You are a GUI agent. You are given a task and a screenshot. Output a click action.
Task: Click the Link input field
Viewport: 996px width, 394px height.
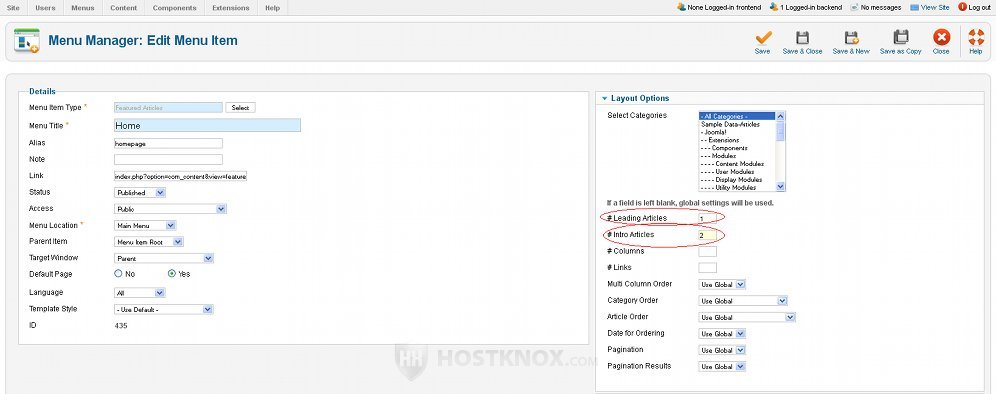tap(180, 176)
